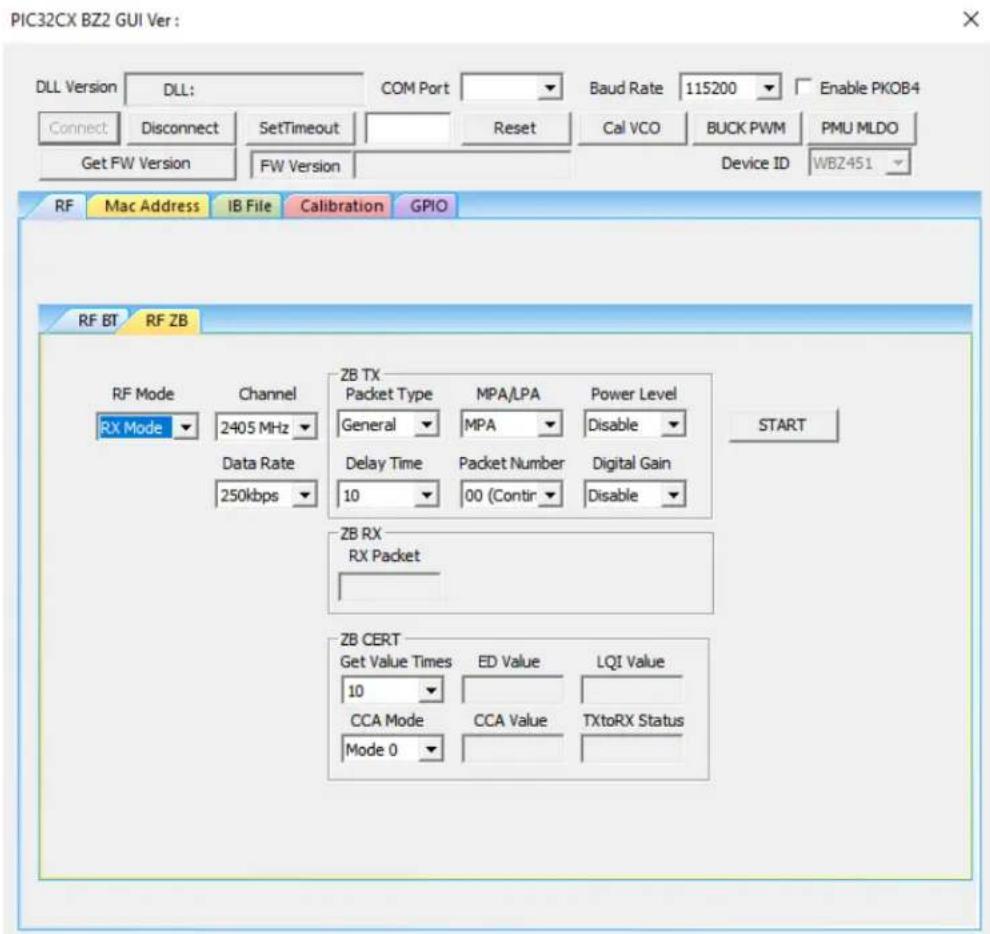
Task: Click the TXtoRX Status field
Action: [631, 750]
